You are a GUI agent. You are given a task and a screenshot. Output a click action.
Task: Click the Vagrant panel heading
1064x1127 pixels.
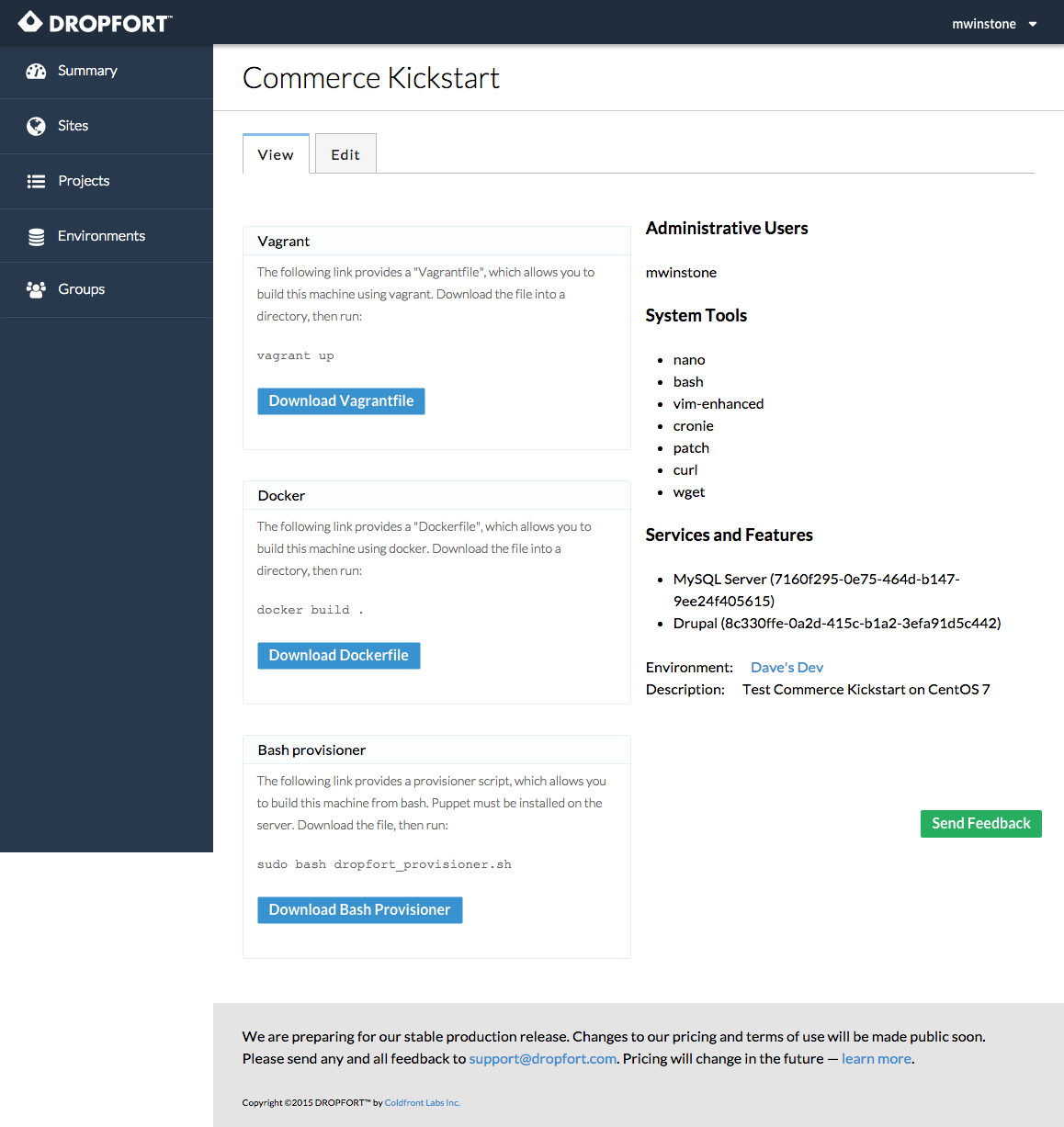[x=284, y=242]
